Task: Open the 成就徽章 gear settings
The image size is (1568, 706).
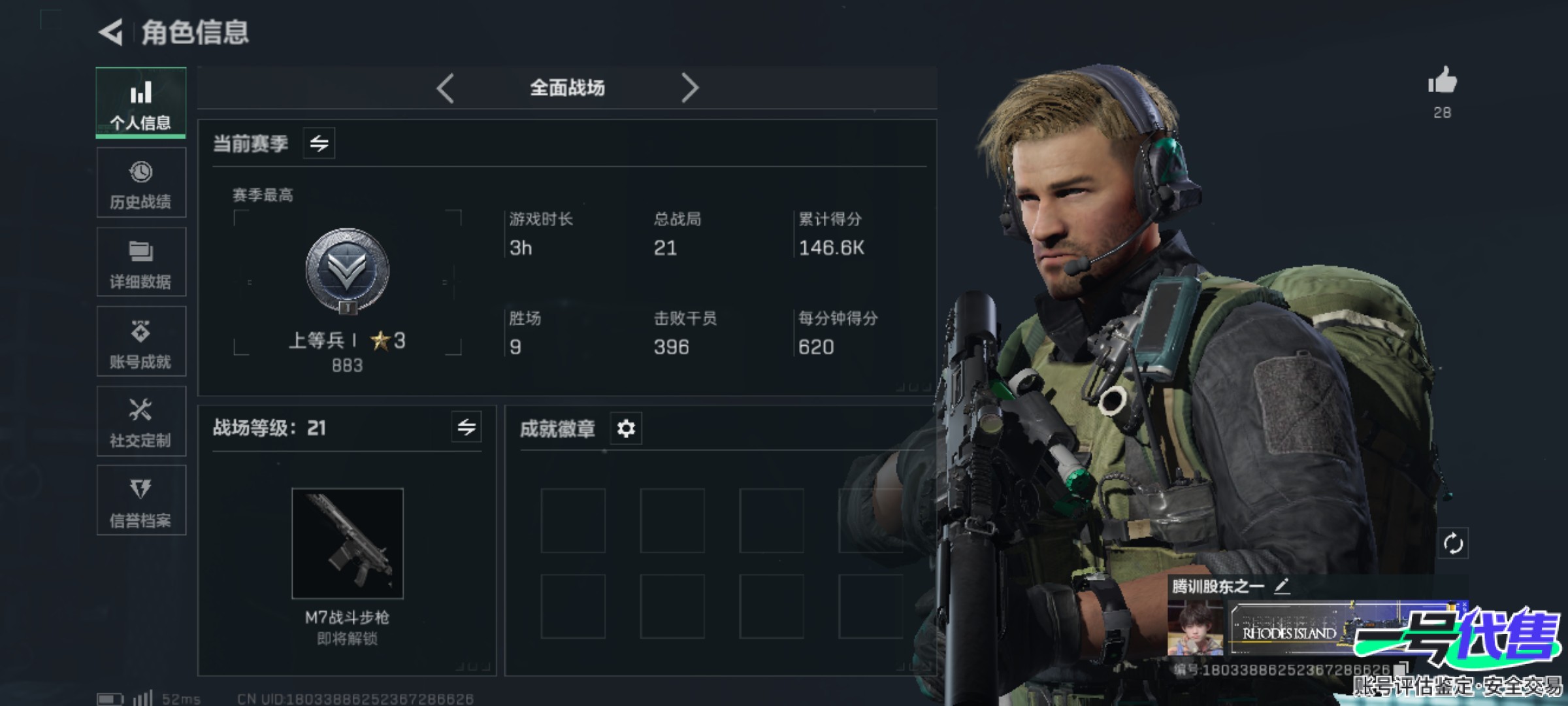Action: pos(626,429)
